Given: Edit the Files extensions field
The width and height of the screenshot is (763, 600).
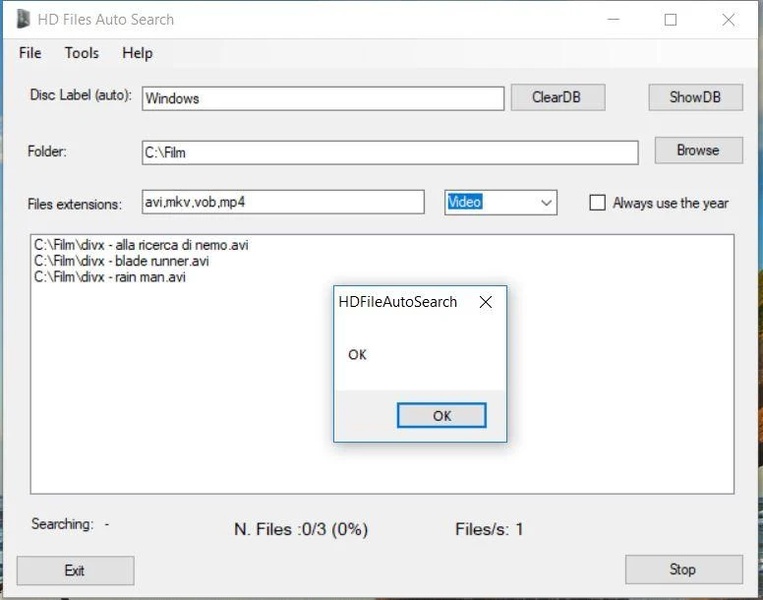Looking at the screenshot, I should (x=283, y=202).
